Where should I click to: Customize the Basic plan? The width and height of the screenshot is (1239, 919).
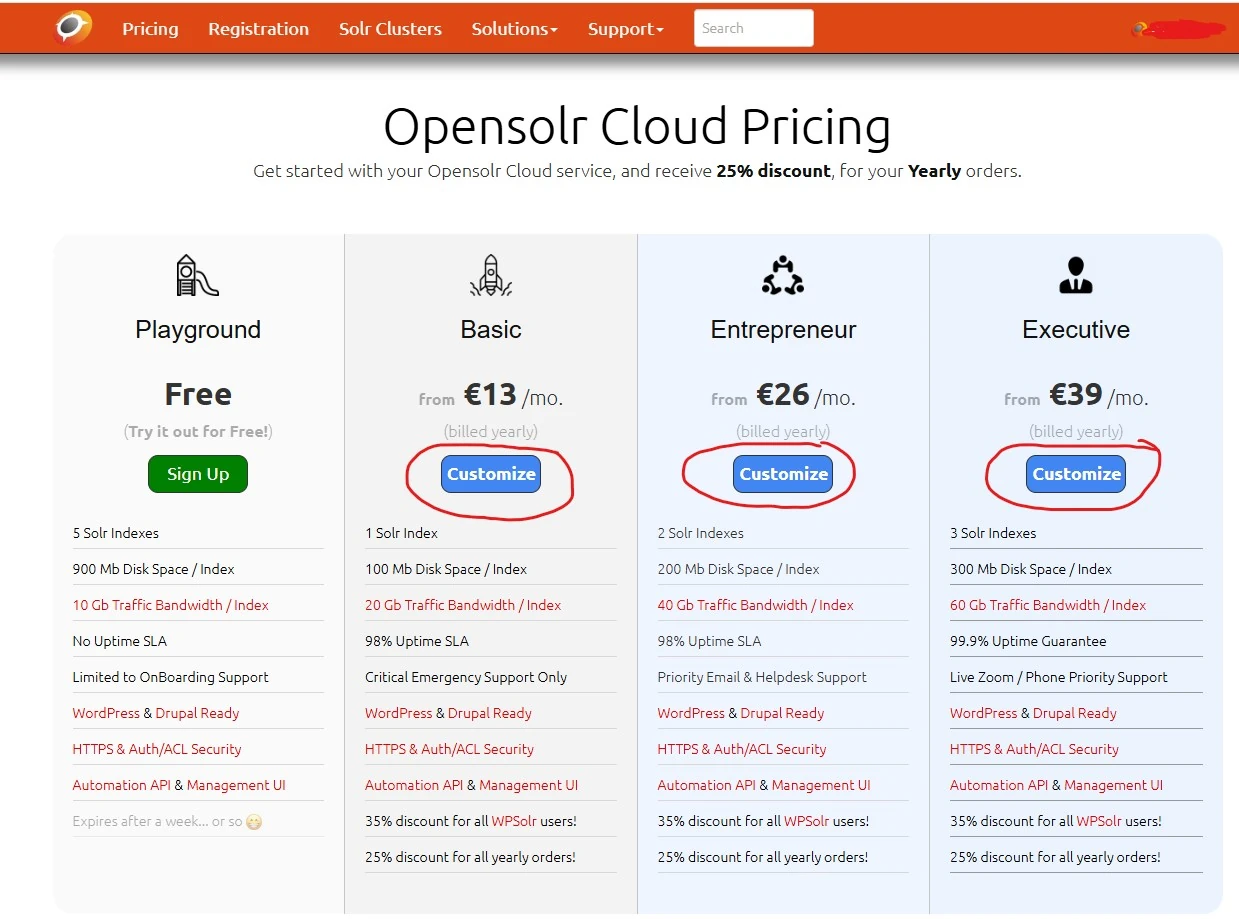click(491, 474)
